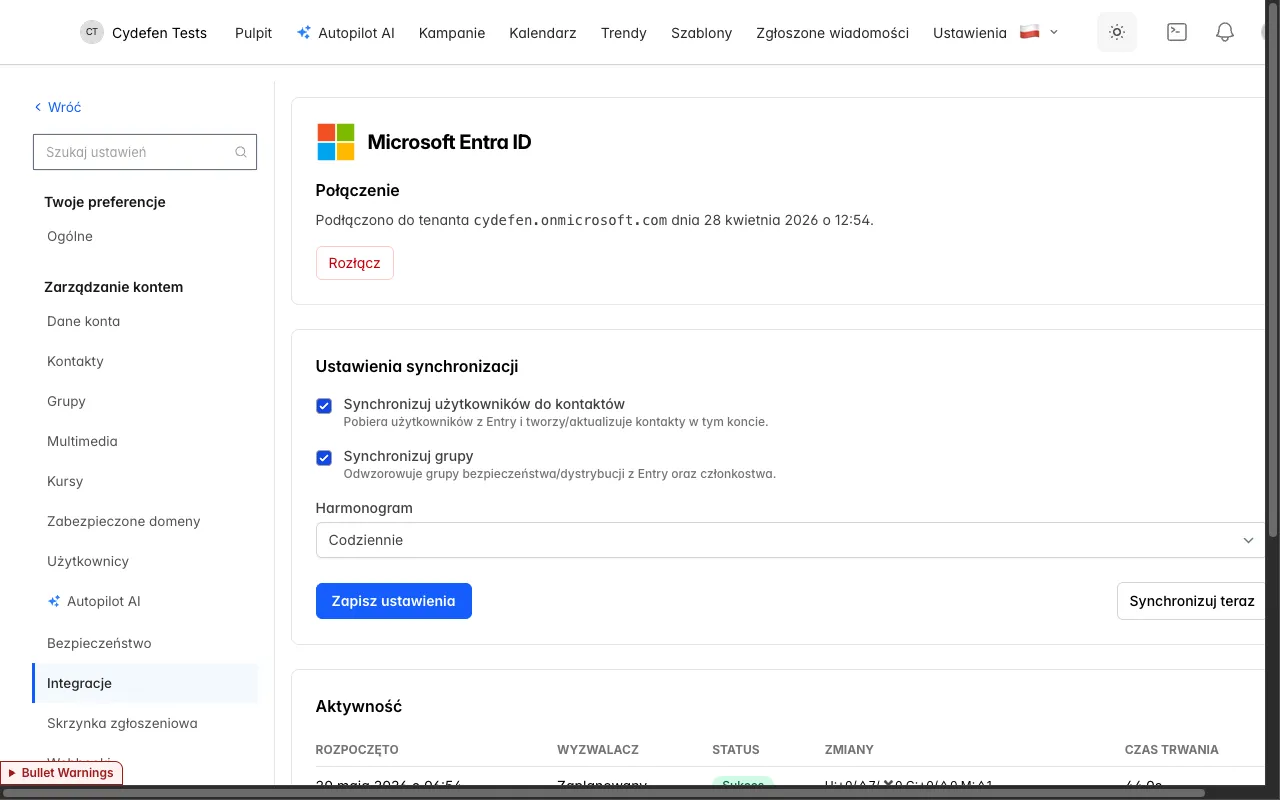Click Zapisz ustawienia button

point(394,601)
